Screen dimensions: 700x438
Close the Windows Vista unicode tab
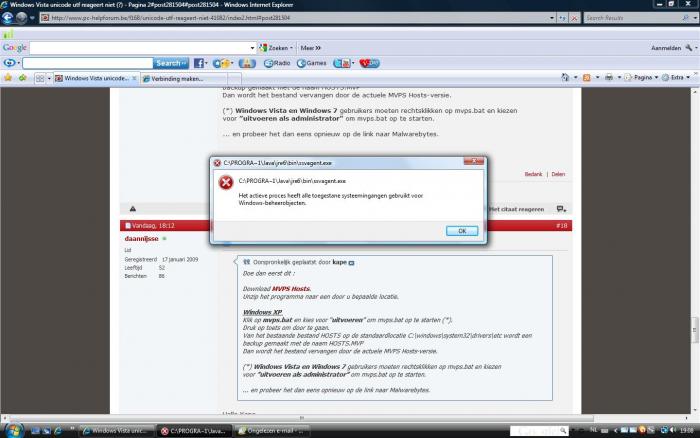pyautogui.click(x=134, y=78)
